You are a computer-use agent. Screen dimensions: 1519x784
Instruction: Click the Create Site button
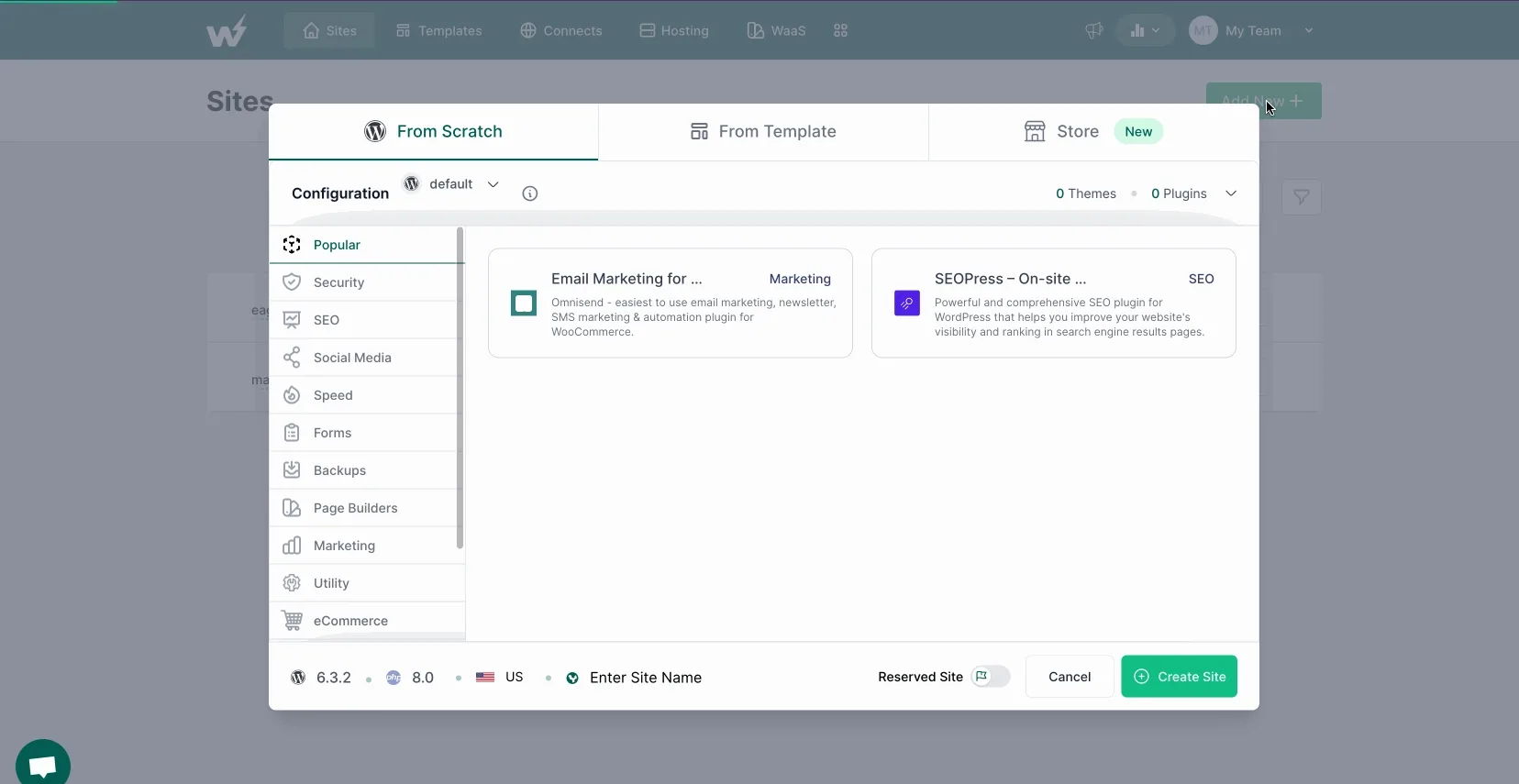1179,677
